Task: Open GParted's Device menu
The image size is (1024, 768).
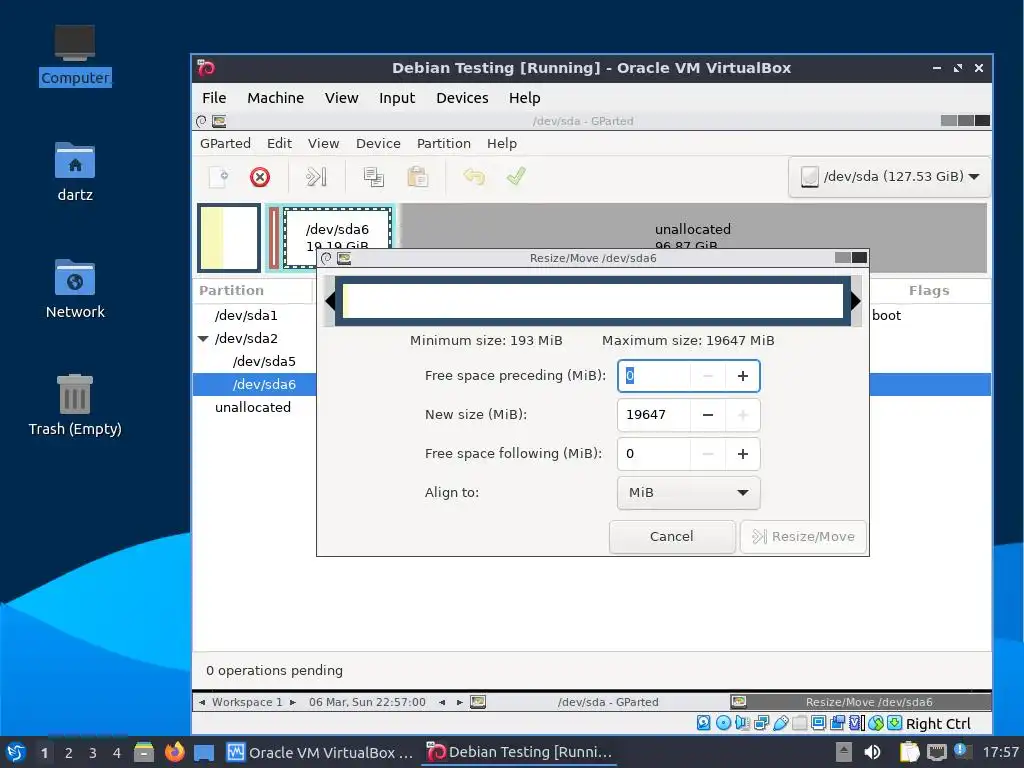Action: [x=378, y=144]
